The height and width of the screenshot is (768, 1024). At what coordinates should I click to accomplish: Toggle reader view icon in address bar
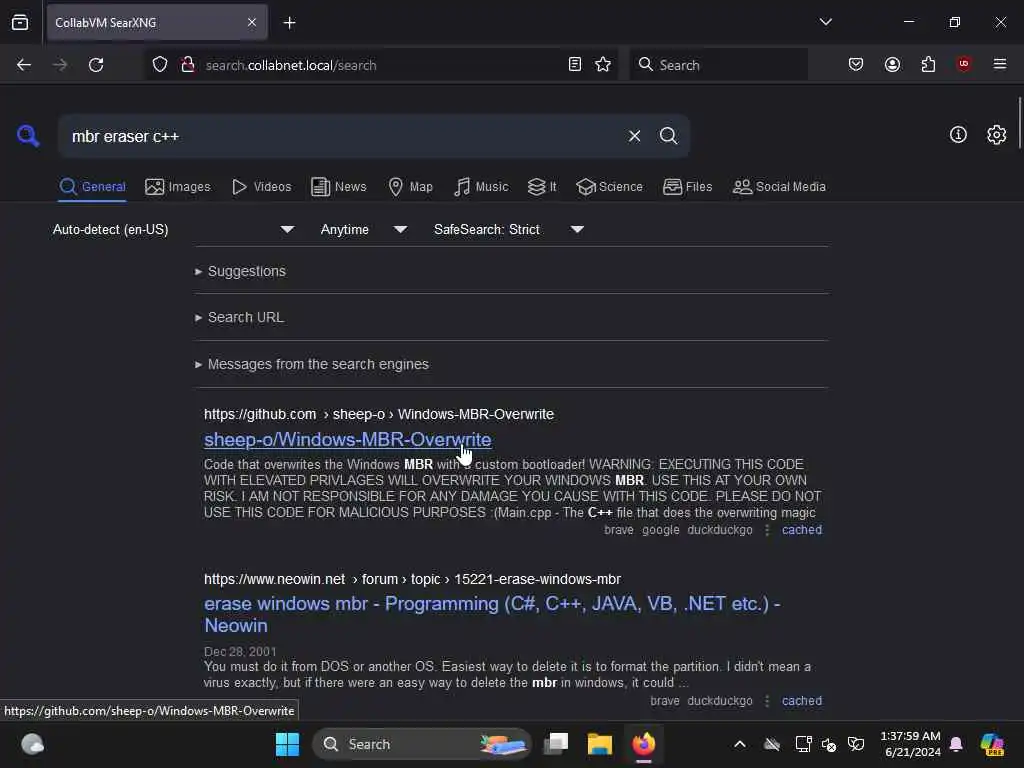pyautogui.click(x=575, y=65)
